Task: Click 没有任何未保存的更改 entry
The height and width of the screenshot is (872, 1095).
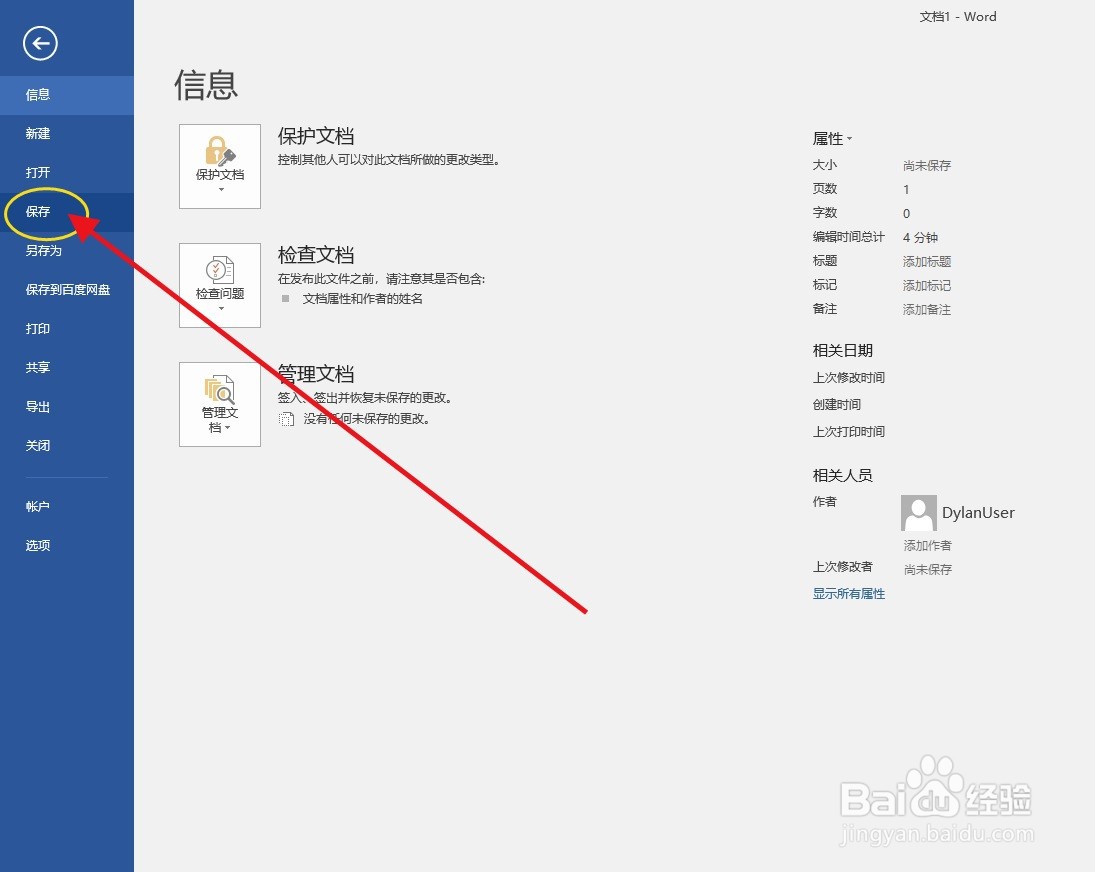Action: (366, 419)
